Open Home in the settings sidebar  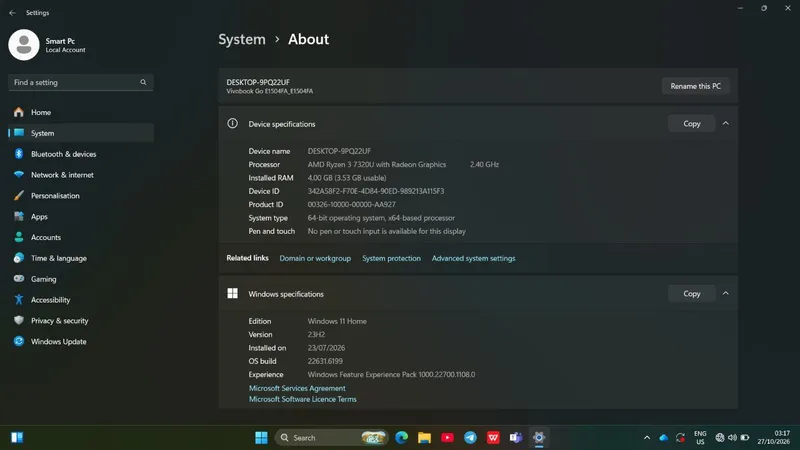pos(81,112)
